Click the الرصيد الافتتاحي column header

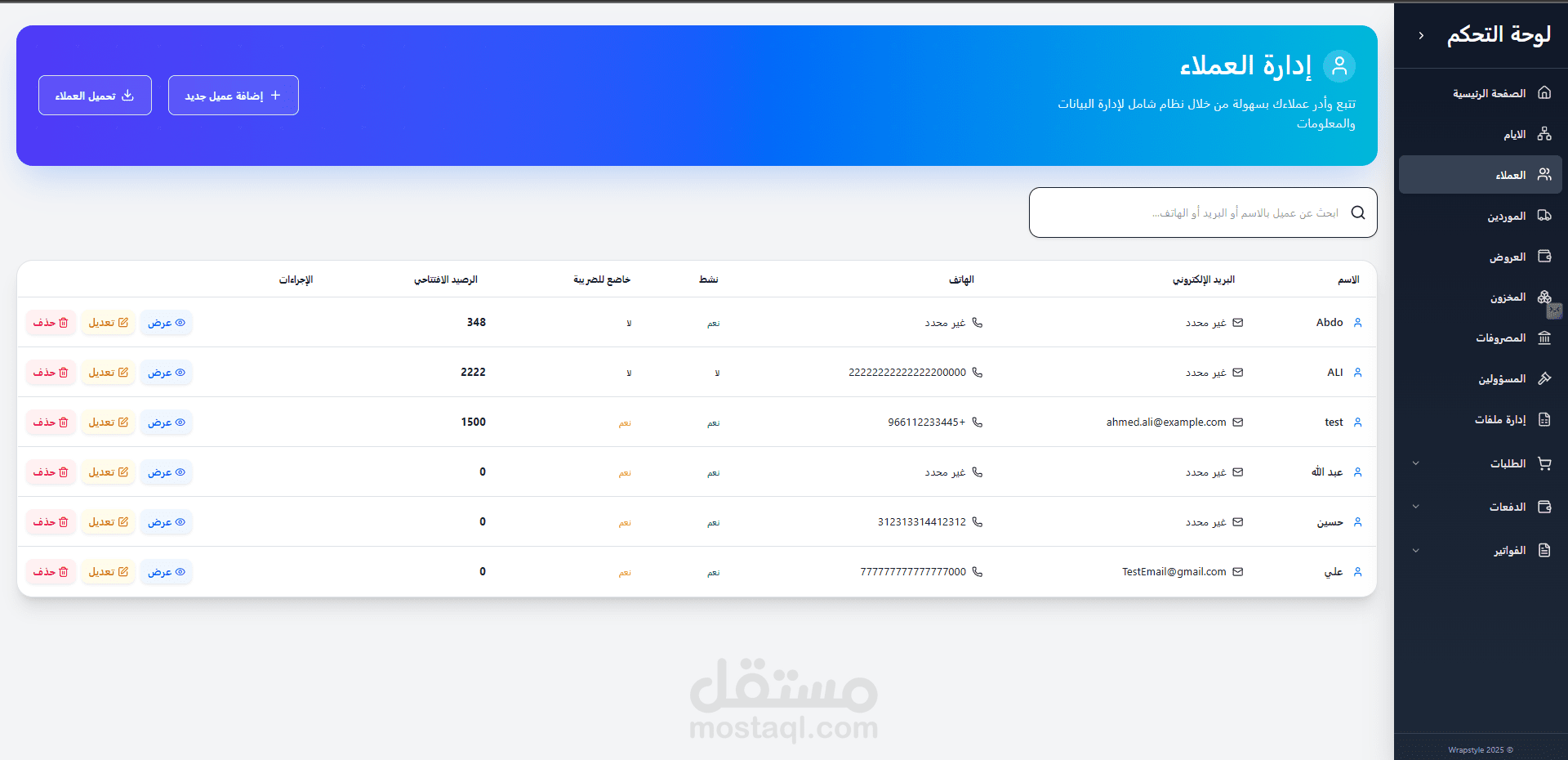tap(446, 279)
